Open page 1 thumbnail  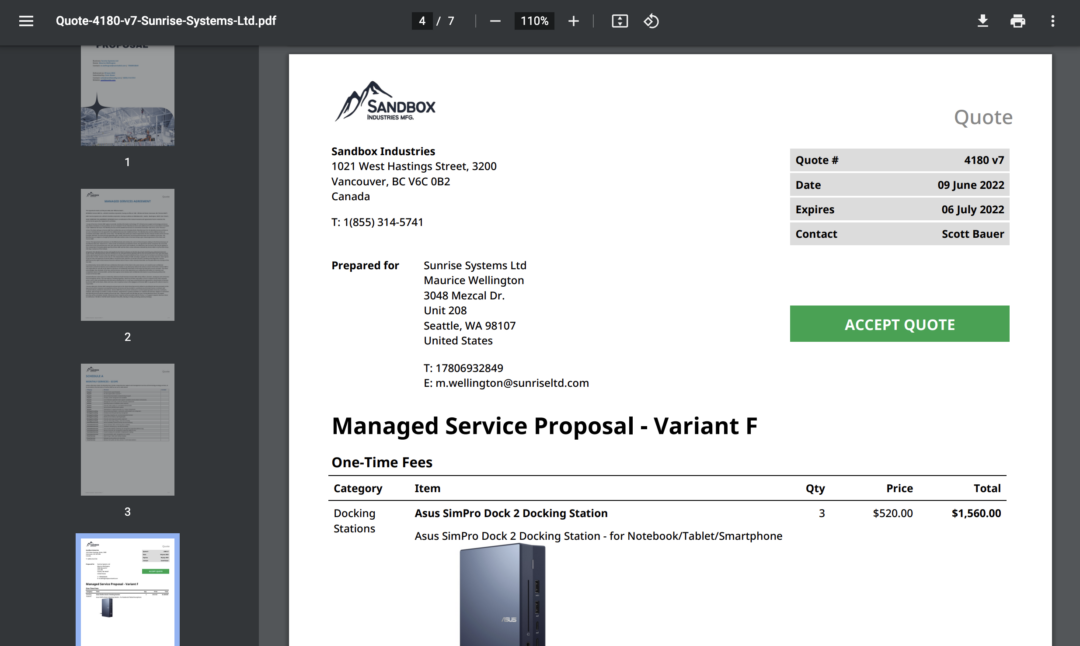[x=127, y=96]
